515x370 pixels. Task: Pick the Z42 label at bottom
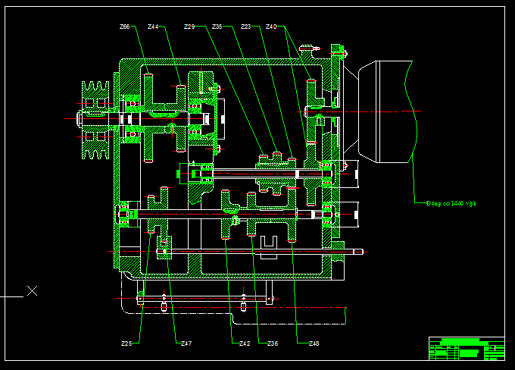tap(245, 343)
